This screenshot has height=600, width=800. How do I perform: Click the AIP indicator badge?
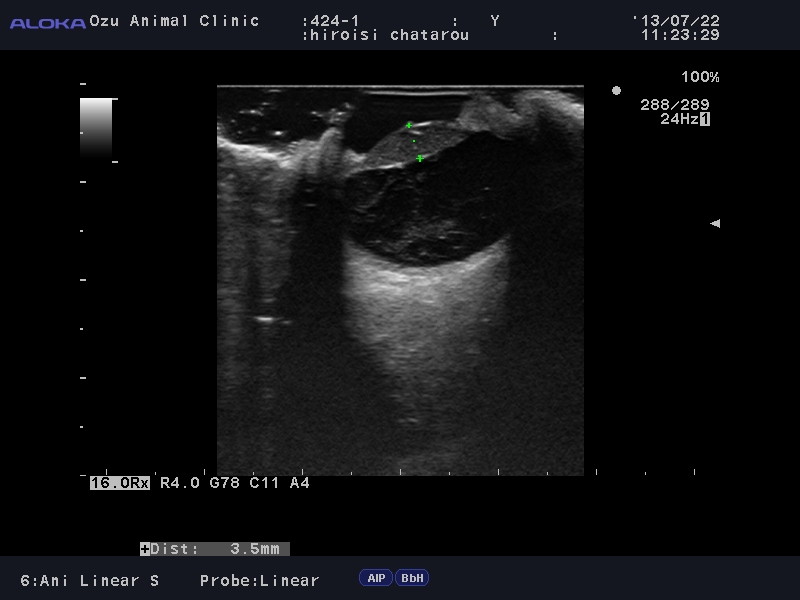376,578
